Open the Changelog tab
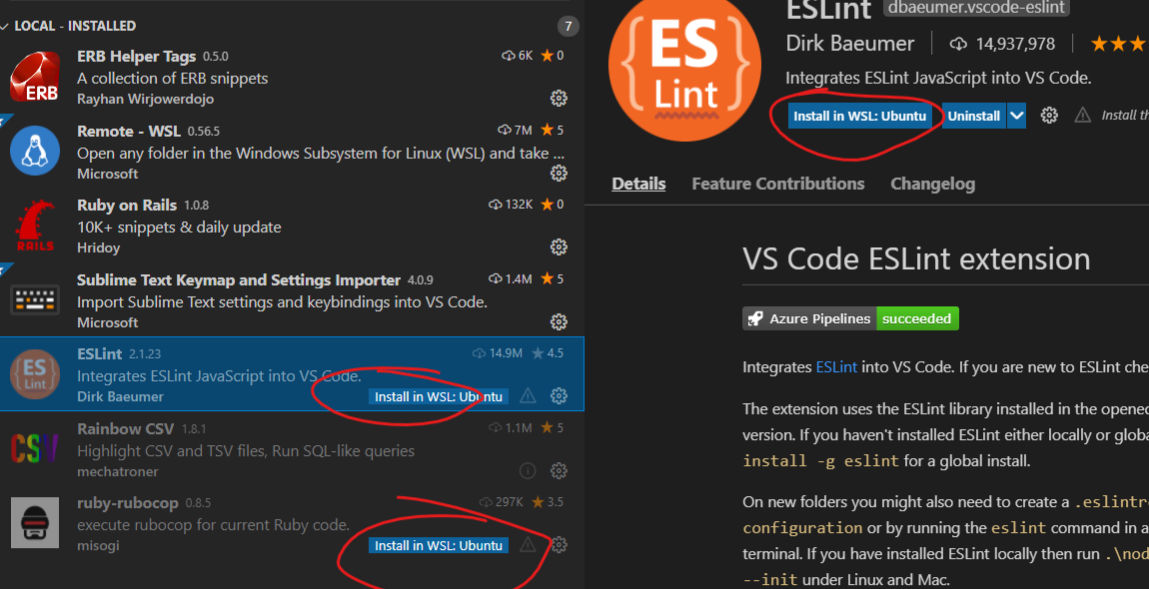Viewport: 1149px width, 589px height. (x=932, y=183)
